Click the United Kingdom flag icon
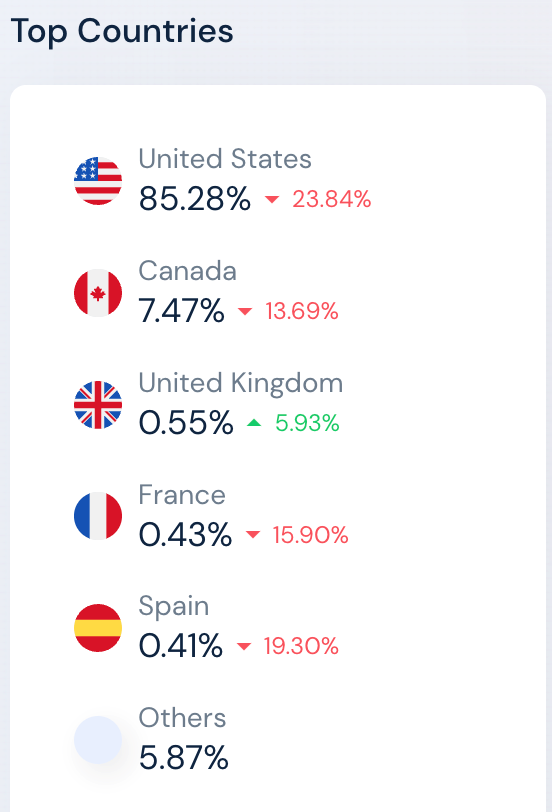The width and height of the screenshot is (552, 812). coord(98,405)
